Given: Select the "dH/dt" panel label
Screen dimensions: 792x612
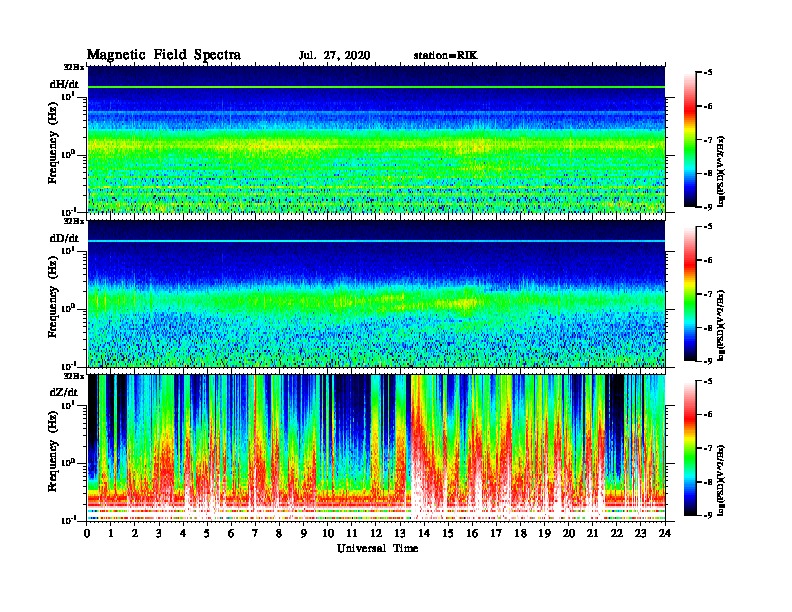Looking at the screenshot, I should click(x=64, y=84).
